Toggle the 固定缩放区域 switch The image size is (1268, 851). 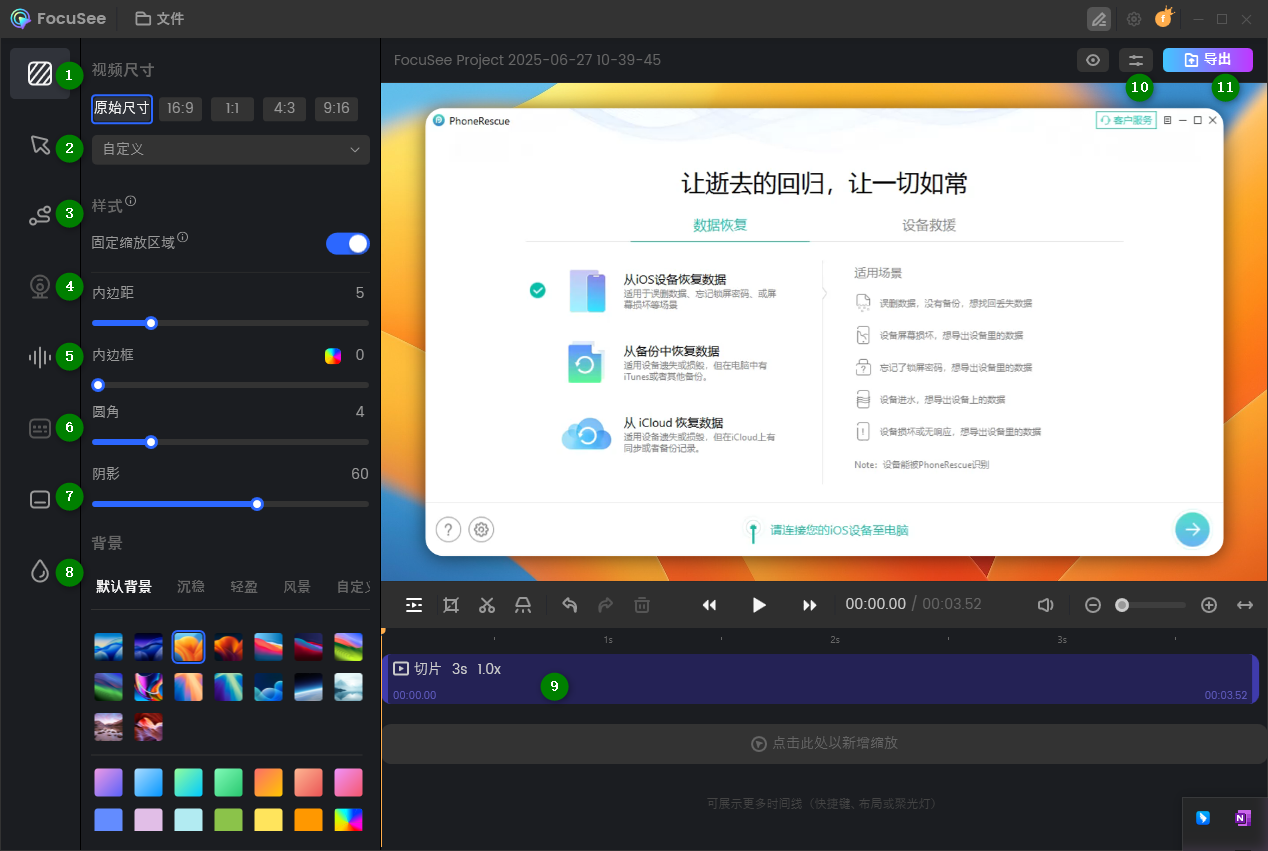coord(348,243)
